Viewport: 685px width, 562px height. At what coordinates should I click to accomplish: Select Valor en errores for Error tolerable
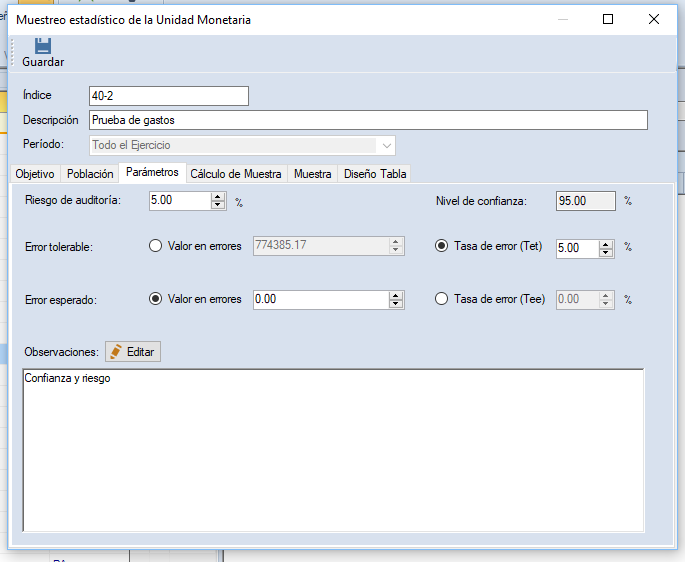tap(155, 246)
